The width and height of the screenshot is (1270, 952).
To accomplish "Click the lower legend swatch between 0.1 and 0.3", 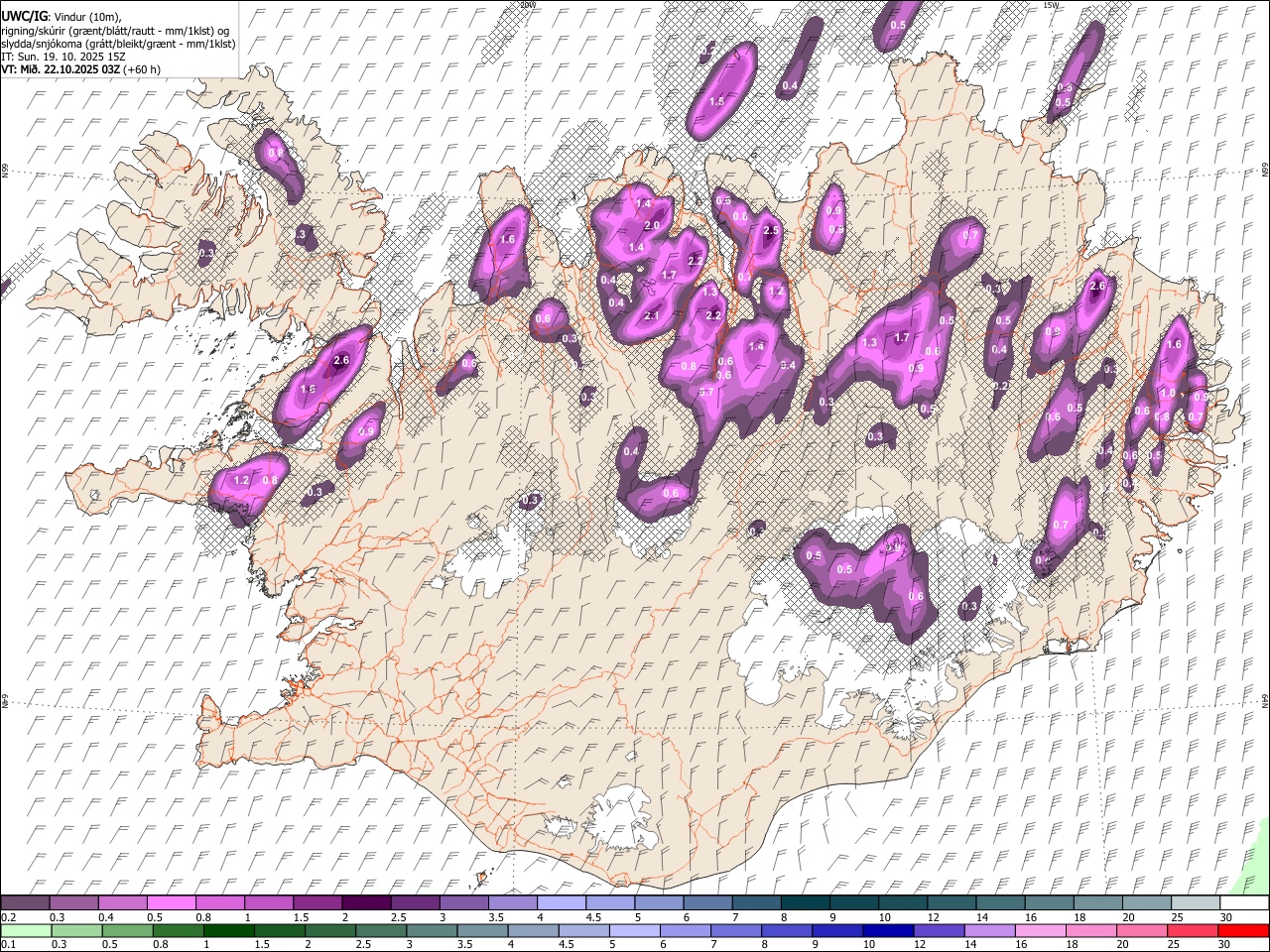I will (x=26, y=930).
